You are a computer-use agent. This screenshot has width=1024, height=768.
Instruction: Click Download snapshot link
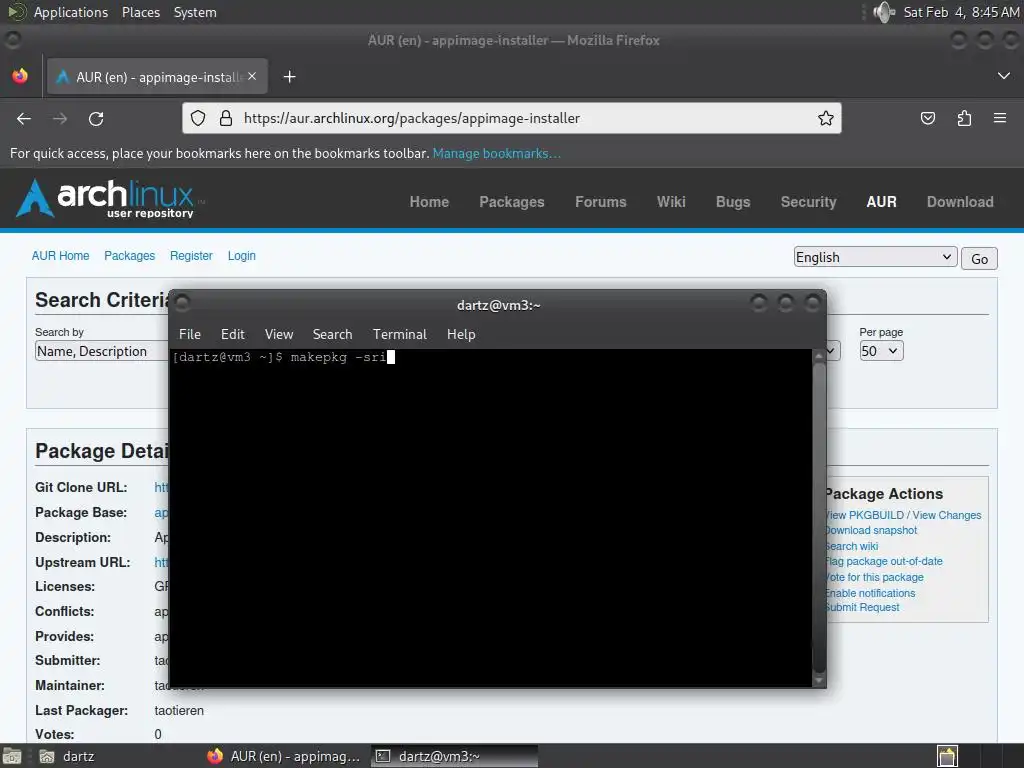pos(871,530)
